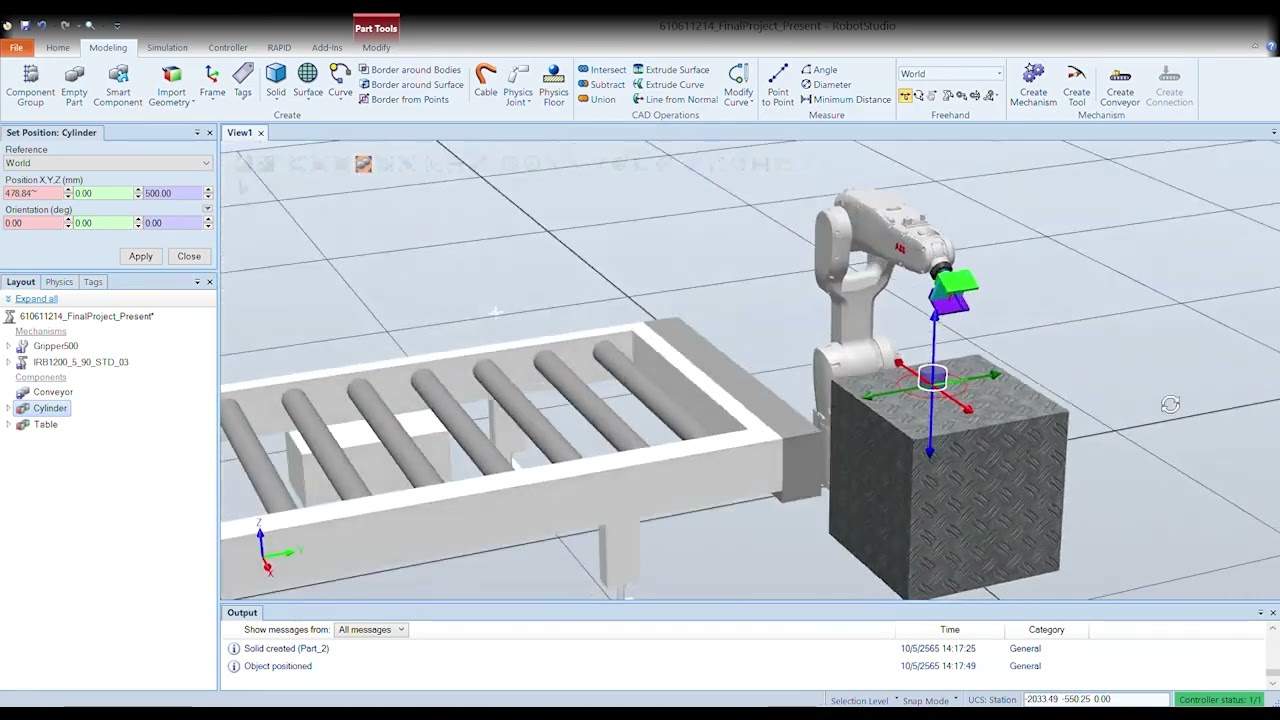Click Close in Set Position panel

(189, 256)
